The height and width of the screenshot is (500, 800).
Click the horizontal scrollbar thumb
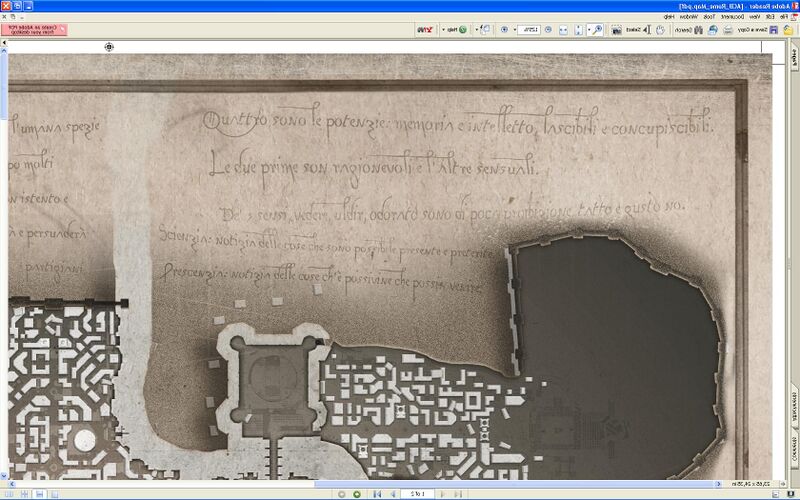click(514, 484)
